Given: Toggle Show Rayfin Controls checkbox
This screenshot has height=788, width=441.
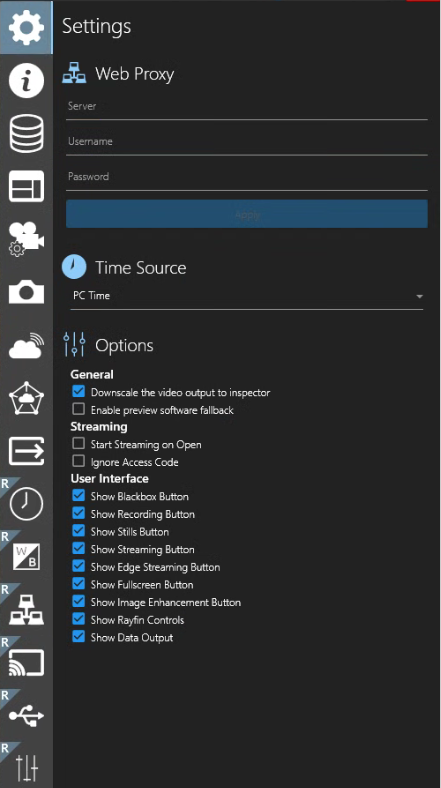Looking at the screenshot, I should pyautogui.click(x=78, y=619).
